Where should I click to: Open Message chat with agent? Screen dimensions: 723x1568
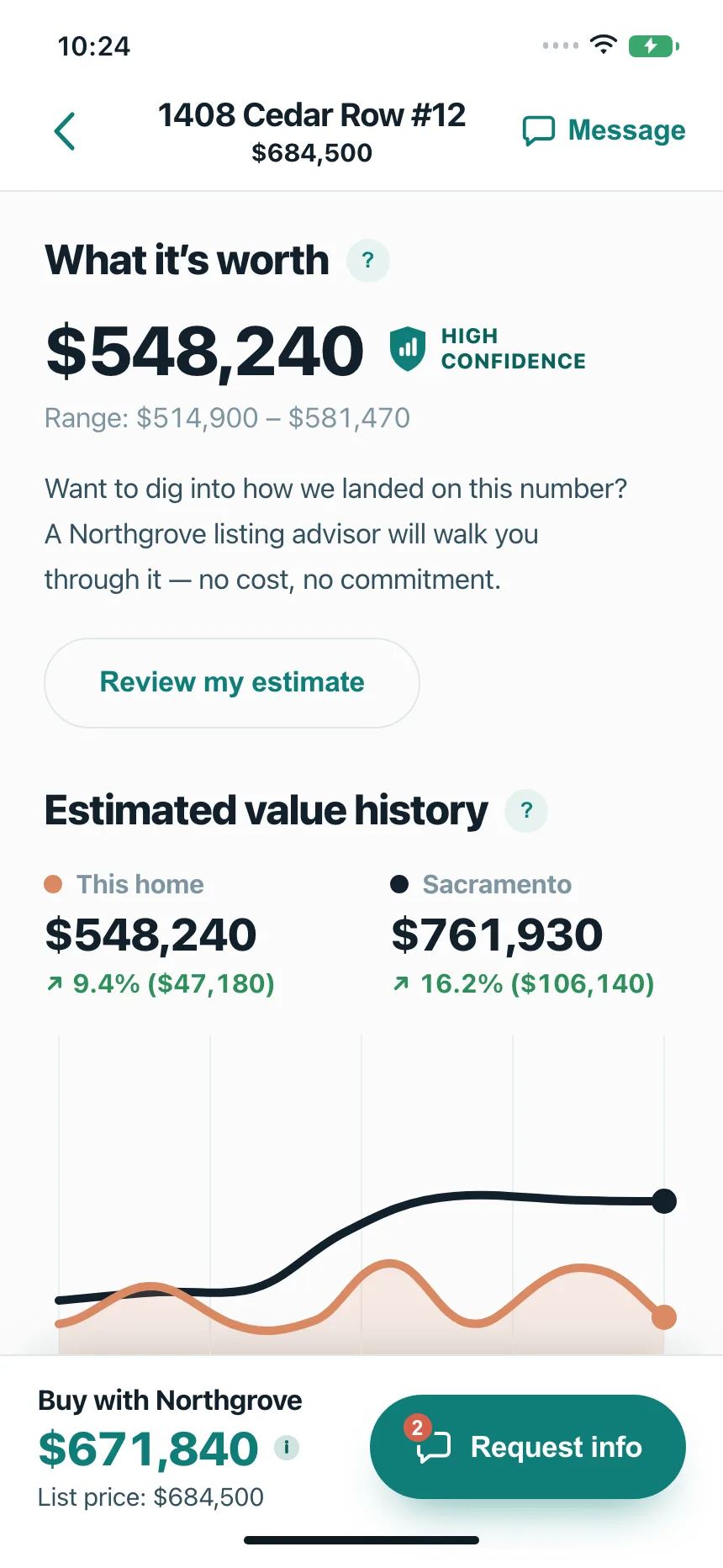(x=604, y=130)
